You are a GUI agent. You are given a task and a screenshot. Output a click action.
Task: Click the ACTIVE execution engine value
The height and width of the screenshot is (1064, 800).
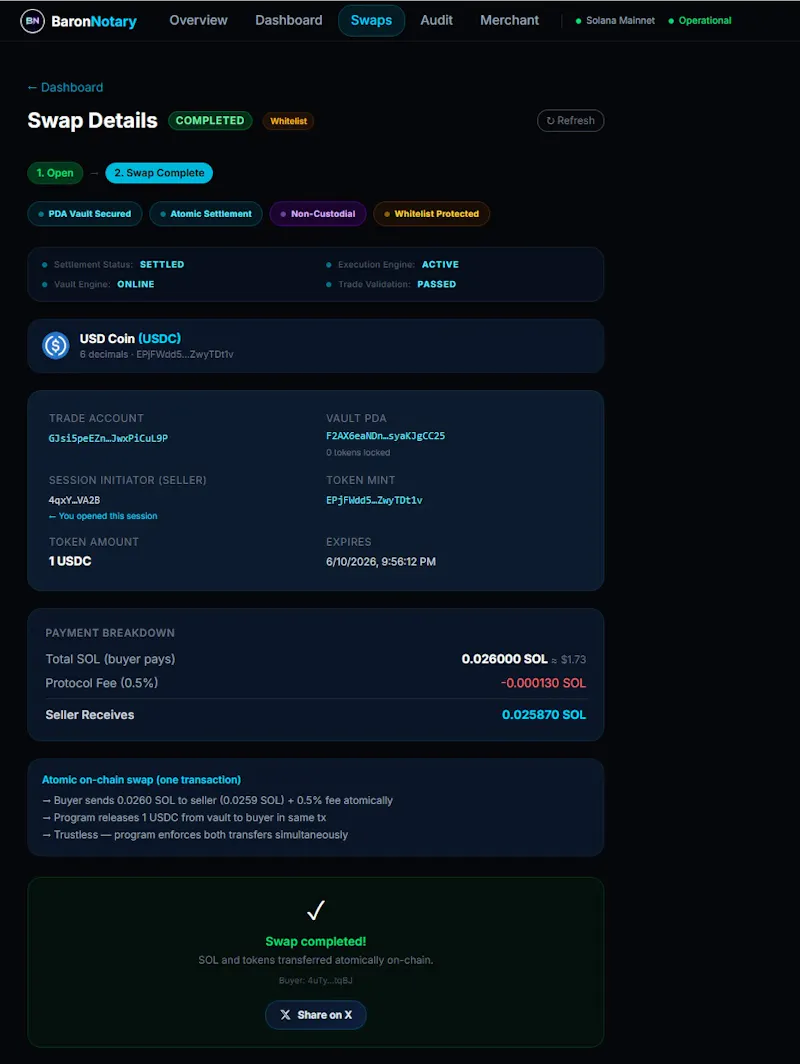pos(440,265)
